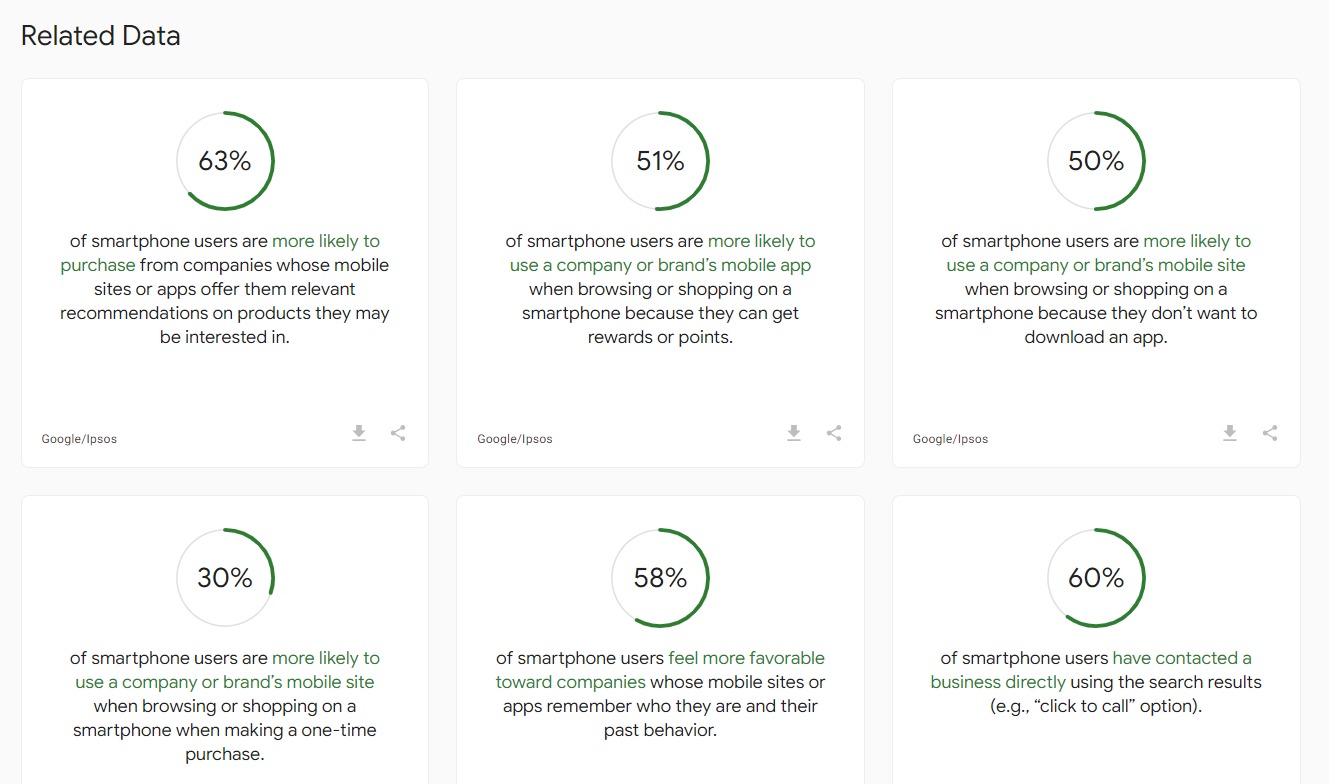
Task: Share the 50% mobile site stat card
Action: [1270, 433]
